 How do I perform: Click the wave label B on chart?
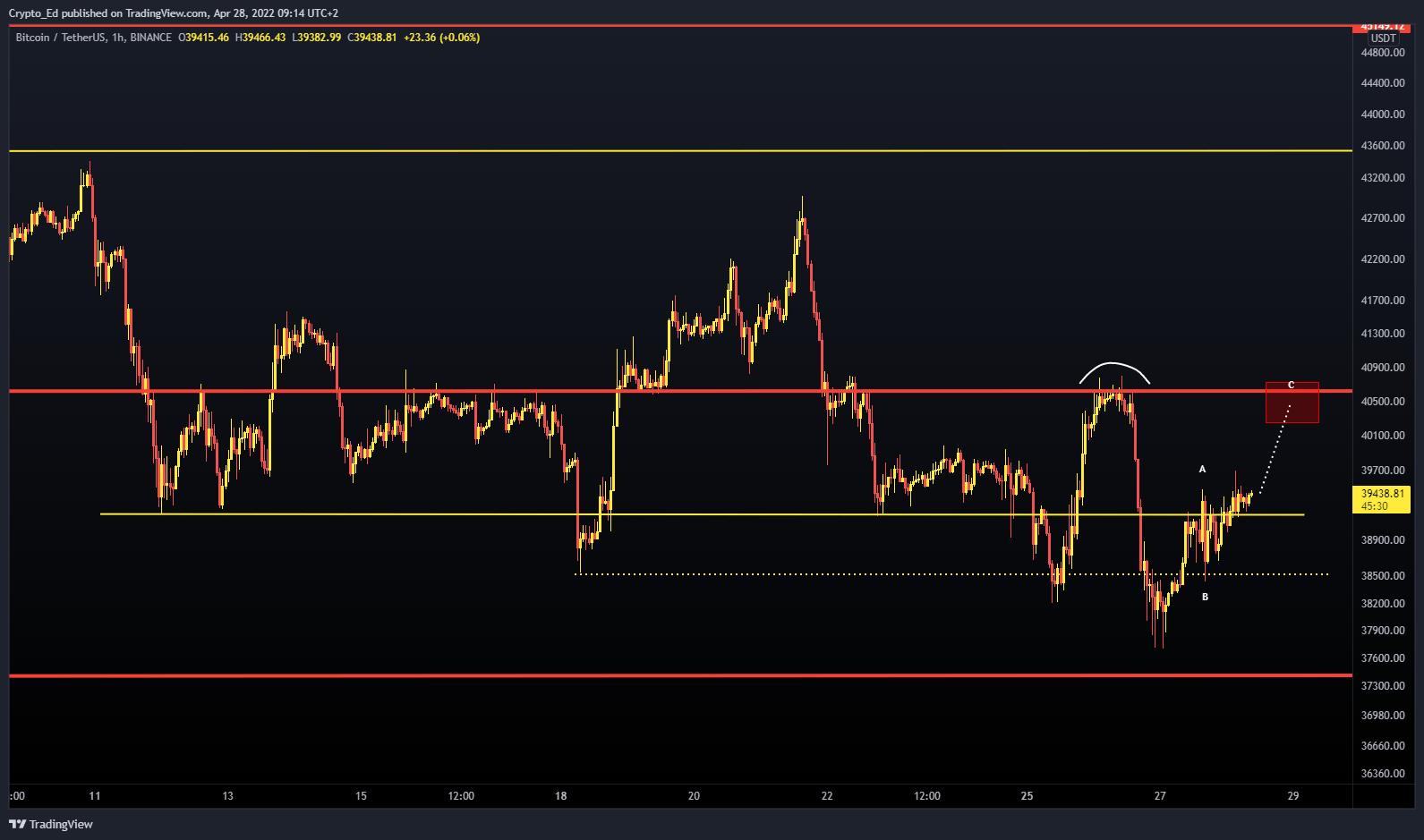click(x=1205, y=597)
